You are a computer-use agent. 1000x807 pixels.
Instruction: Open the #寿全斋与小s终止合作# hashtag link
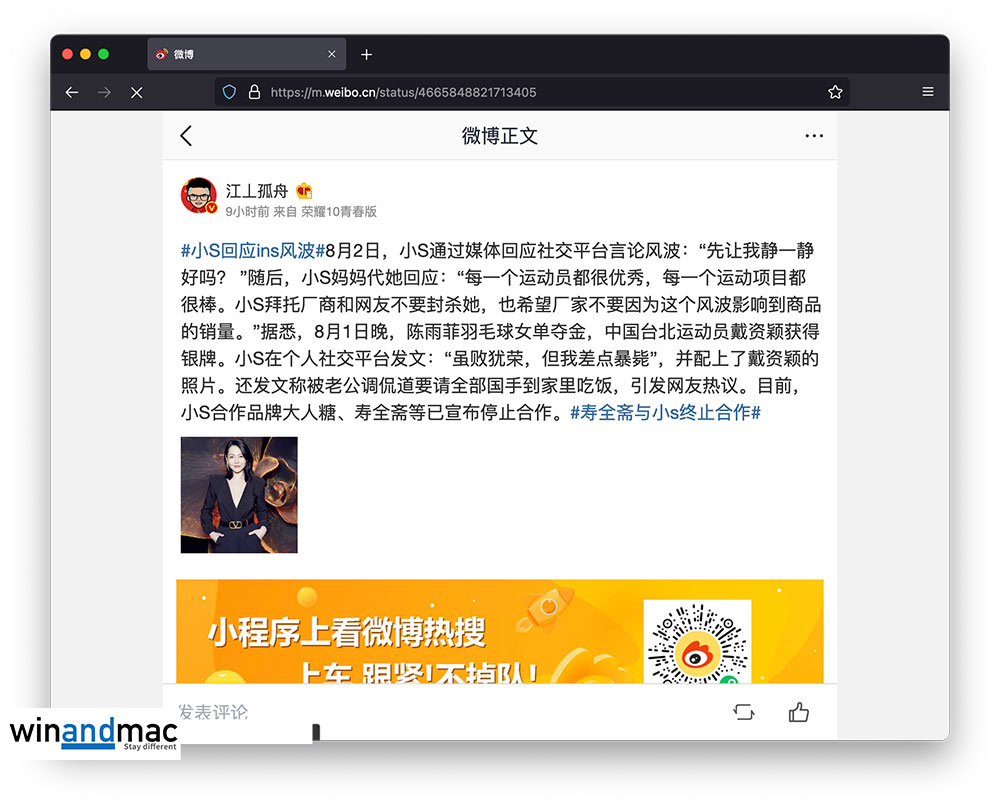pos(665,412)
